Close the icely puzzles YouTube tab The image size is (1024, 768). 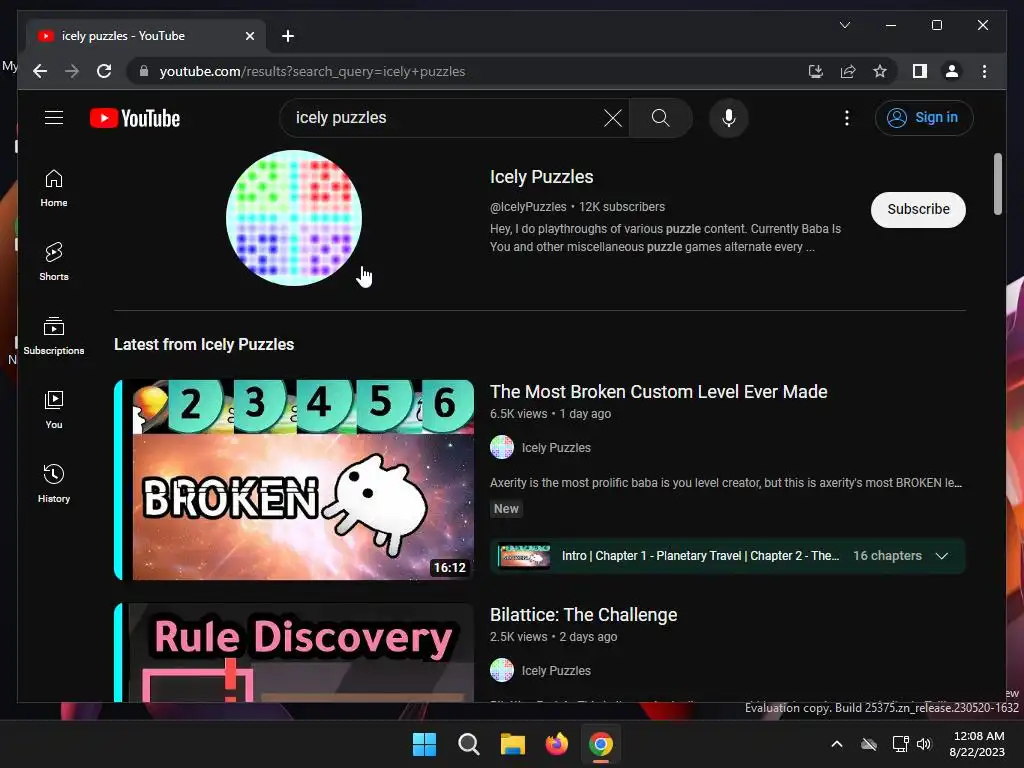(249, 36)
